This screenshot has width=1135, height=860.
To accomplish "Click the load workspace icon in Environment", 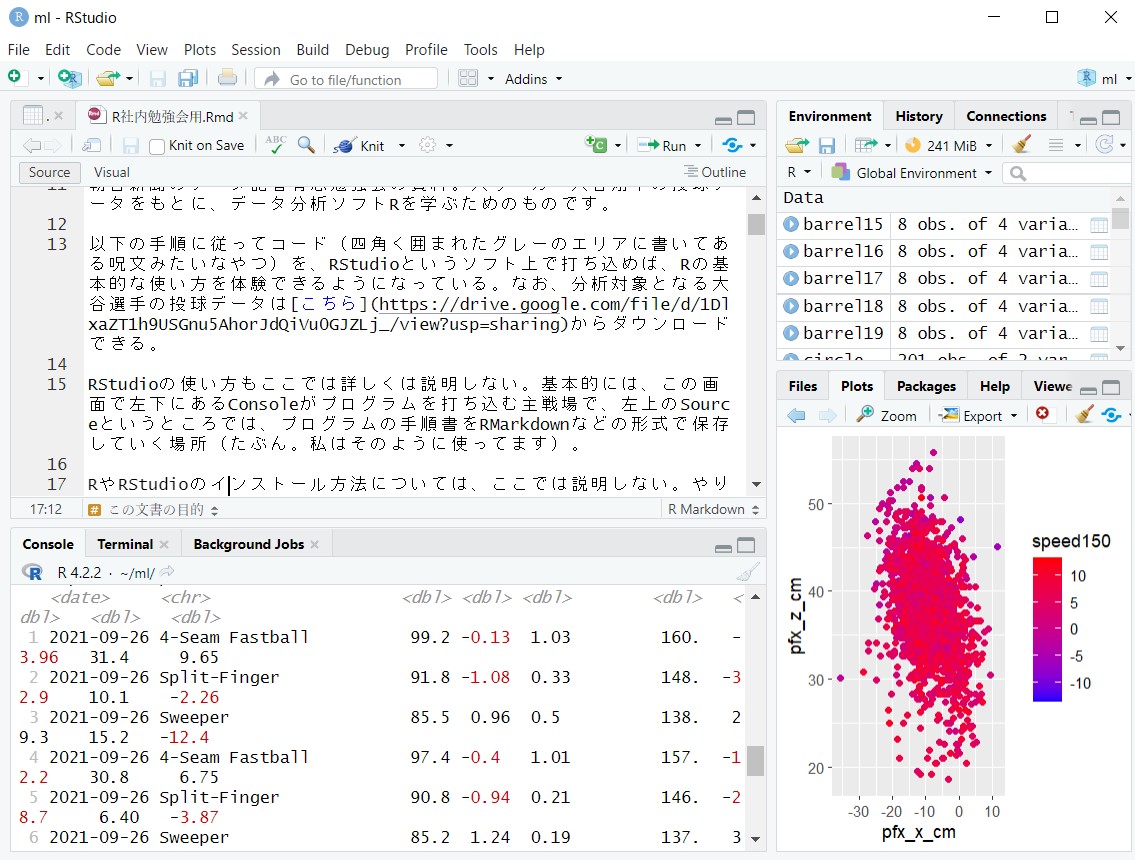I will [797, 146].
